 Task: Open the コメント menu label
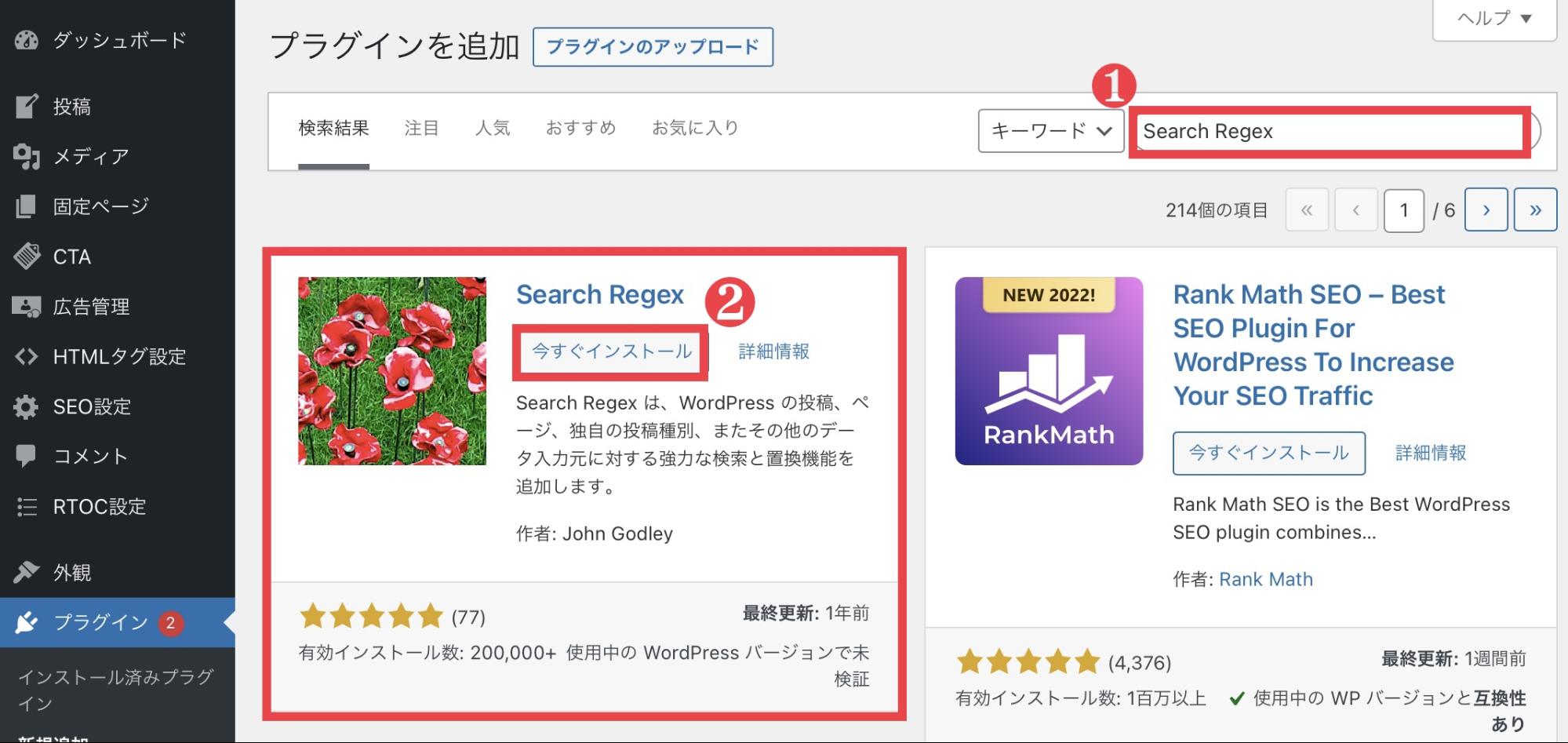point(90,456)
